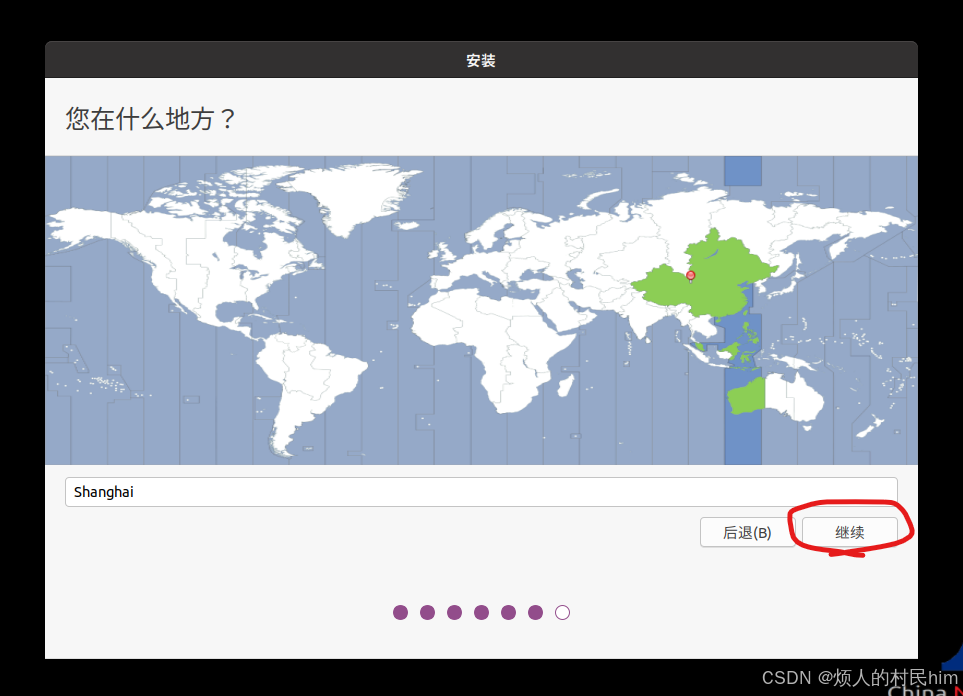The image size is (963, 696).
Task: Click the first filled progress dot
Action: [400, 612]
